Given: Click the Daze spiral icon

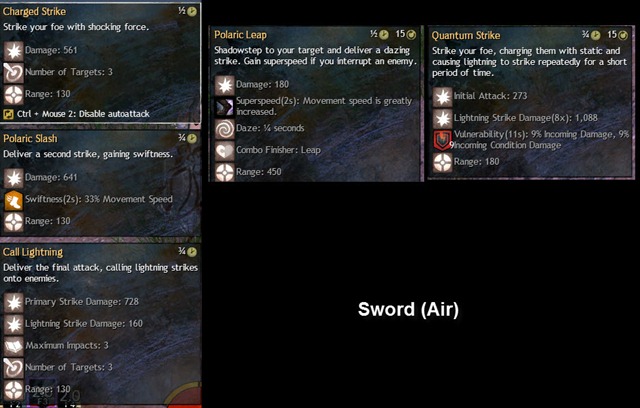Looking at the screenshot, I should coord(224,129).
